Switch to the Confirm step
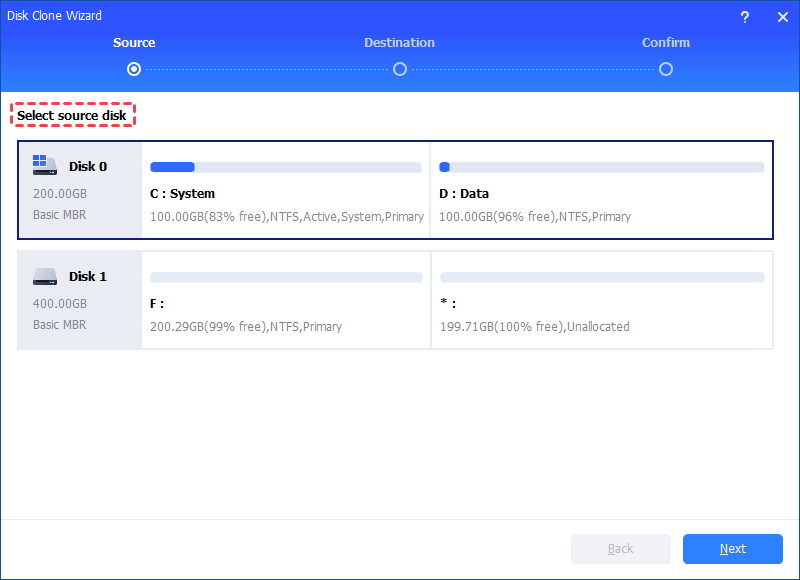The width and height of the screenshot is (800, 580). pyautogui.click(x=665, y=42)
